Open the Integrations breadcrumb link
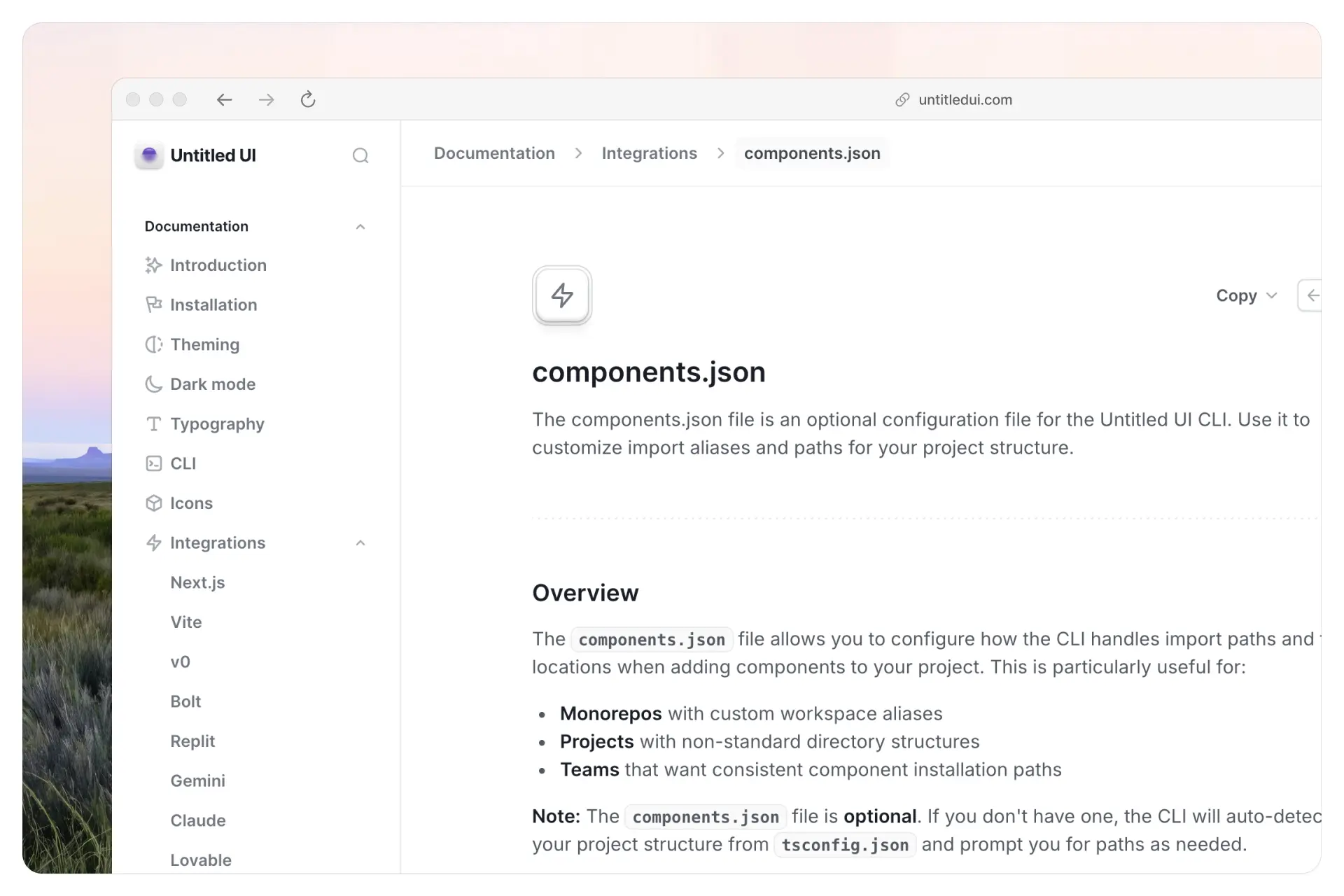The height and width of the screenshot is (896, 1344). coord(649,153)
